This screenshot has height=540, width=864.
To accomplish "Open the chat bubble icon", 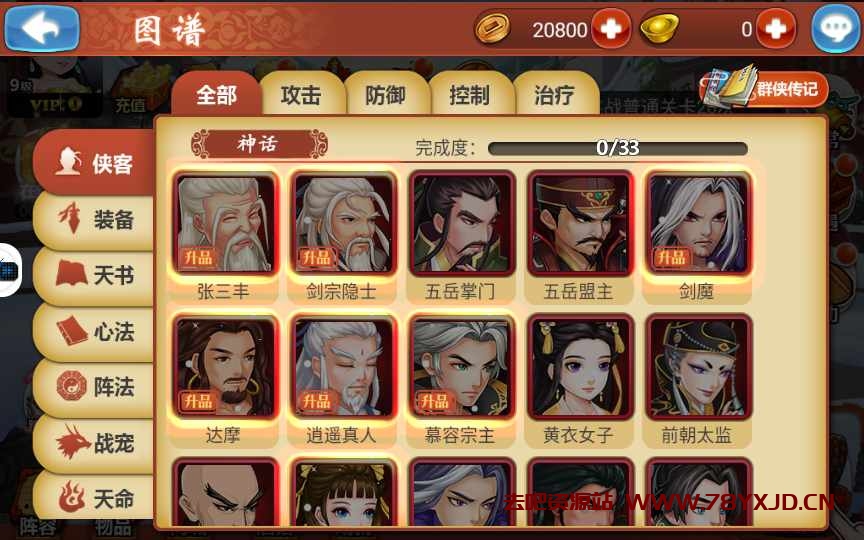I will [x=835, y=29].
